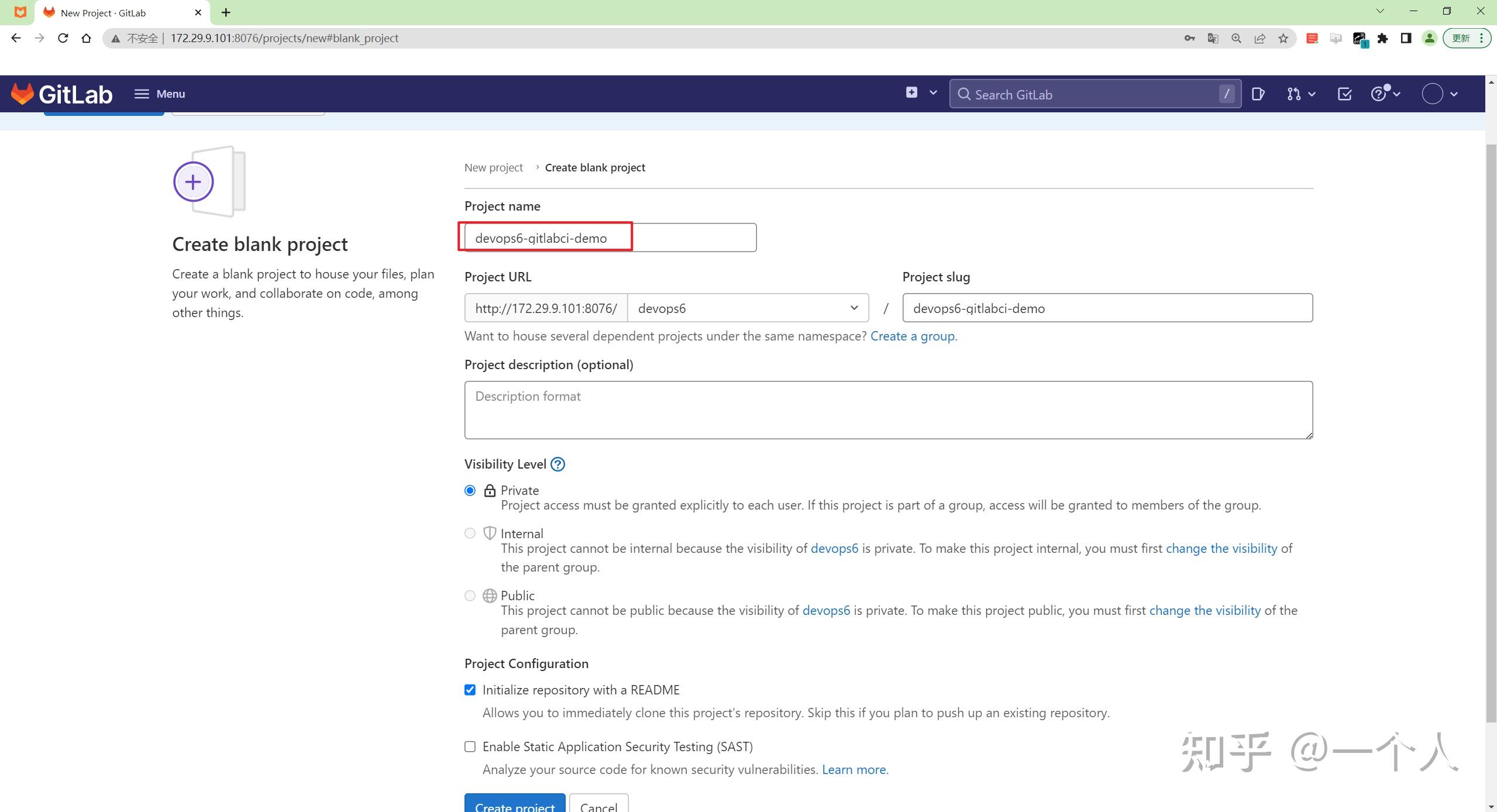Expand the devops6 namespace dropdown
Viewport: 1497px width, 812px height.
pyautogui.click(x=748, y=308)
